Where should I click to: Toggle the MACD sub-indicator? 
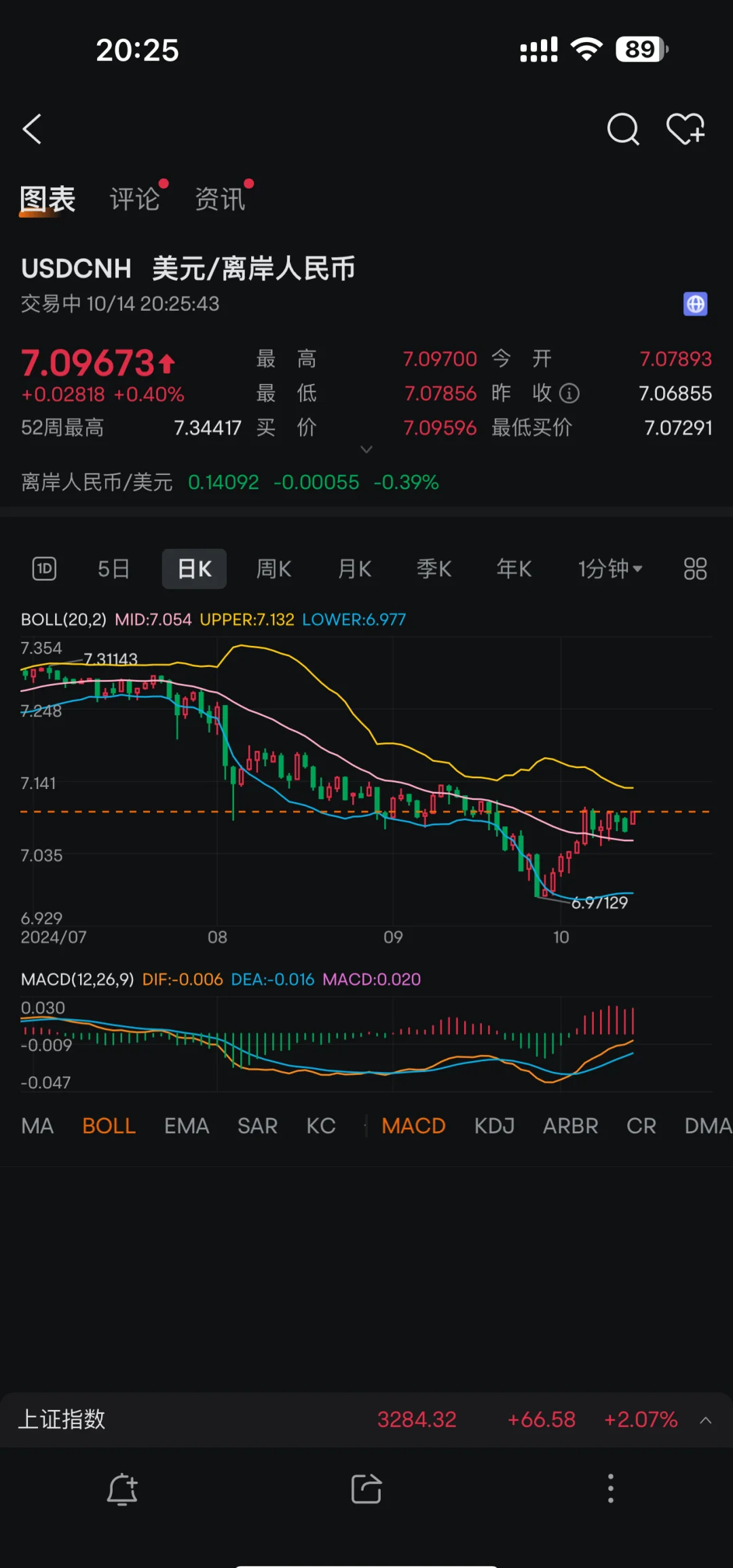tap(413, 1126)
